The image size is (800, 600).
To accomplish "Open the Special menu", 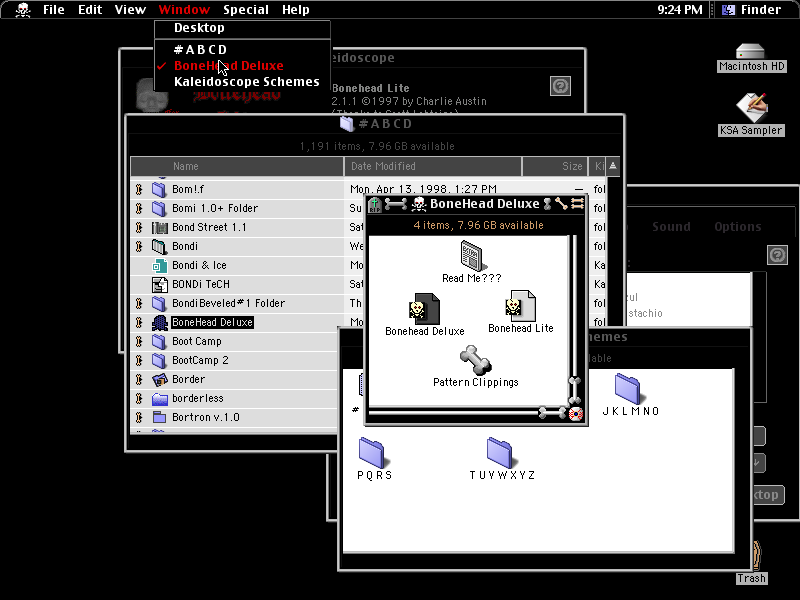I will [246, 10].
